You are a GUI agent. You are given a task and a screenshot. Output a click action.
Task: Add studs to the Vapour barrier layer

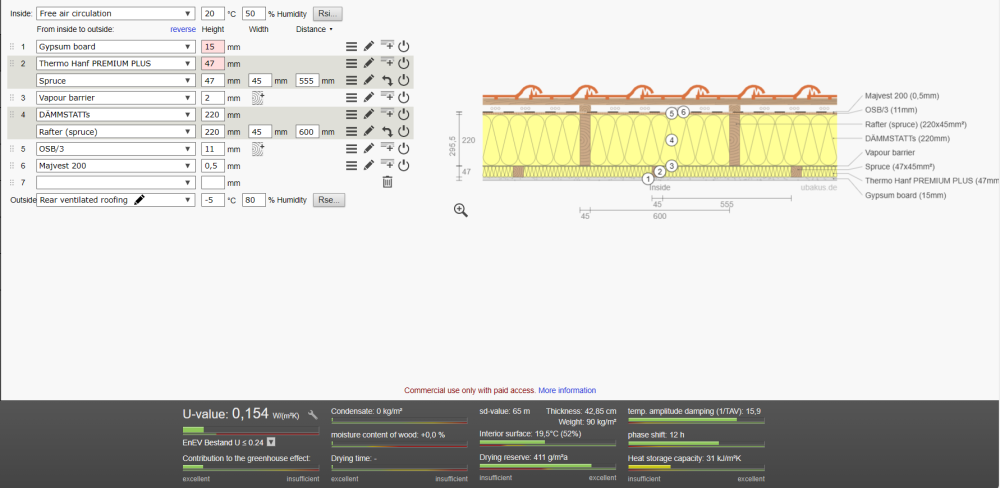tap(258, 97)
